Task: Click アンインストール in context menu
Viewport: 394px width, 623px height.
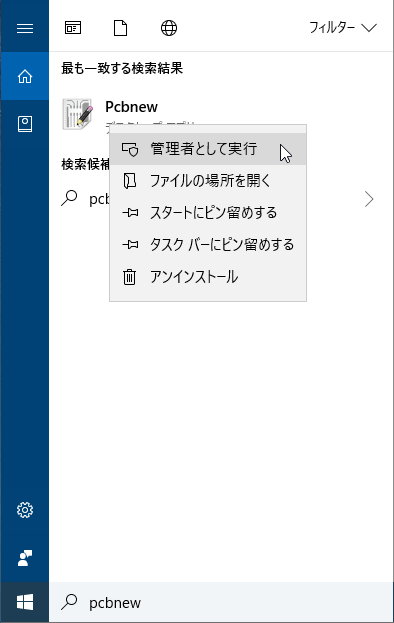Action: [208, 277]
